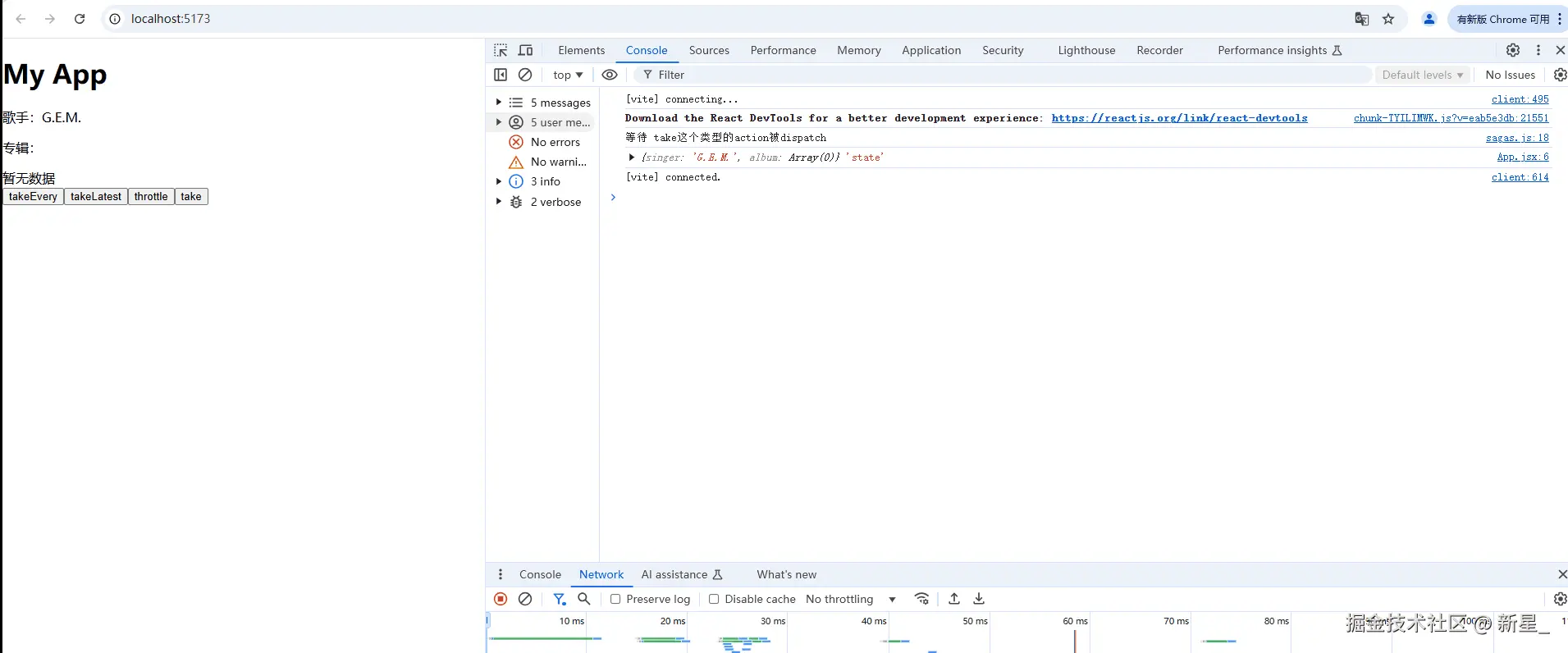
Task: Click the No Issues counter
Action: [1510, 75]
